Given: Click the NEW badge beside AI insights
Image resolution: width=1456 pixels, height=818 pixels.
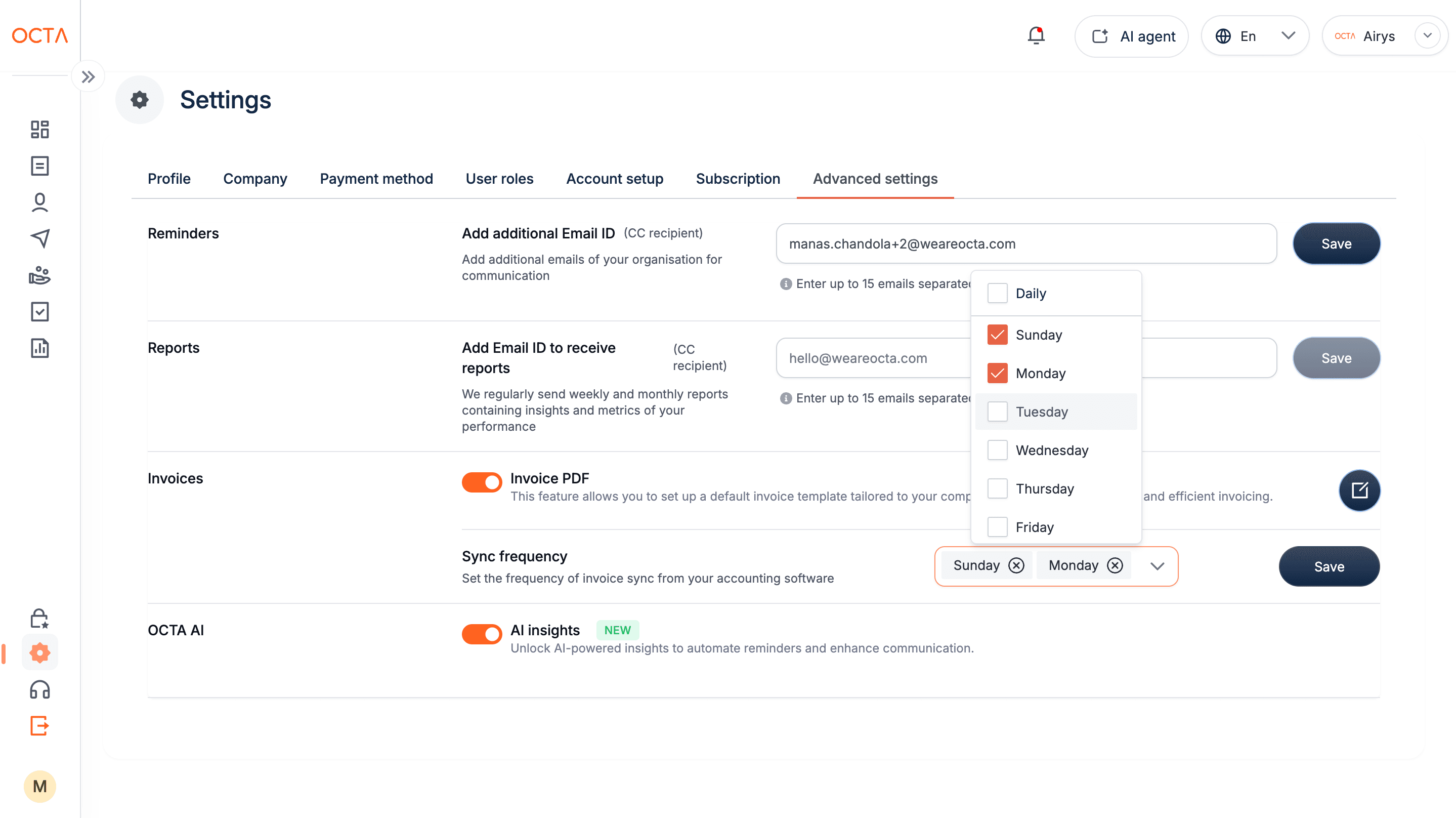Looking at the screenshot, I should tap(617, 630).
